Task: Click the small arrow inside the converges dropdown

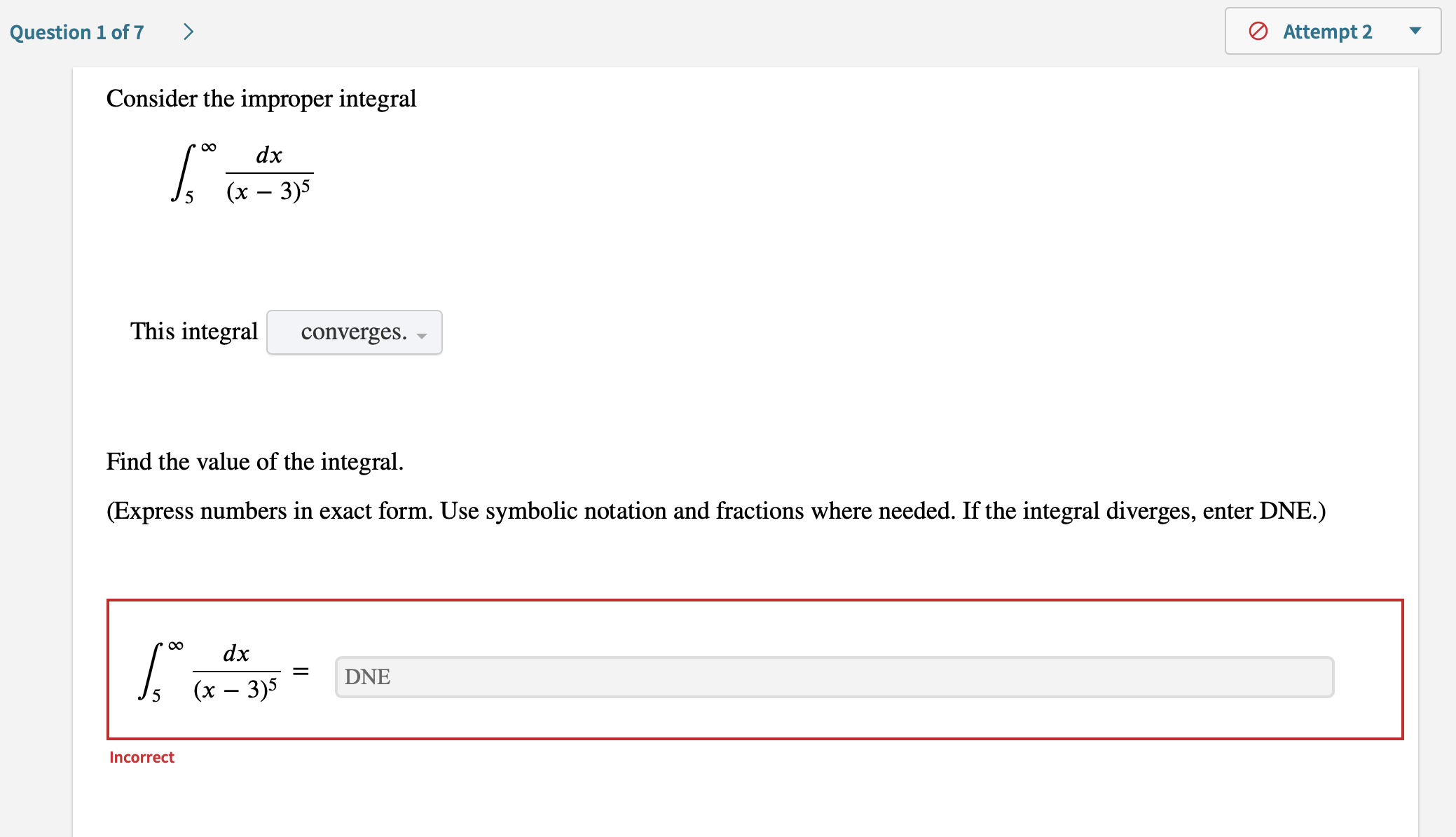Action: click(x=421, y=336)
